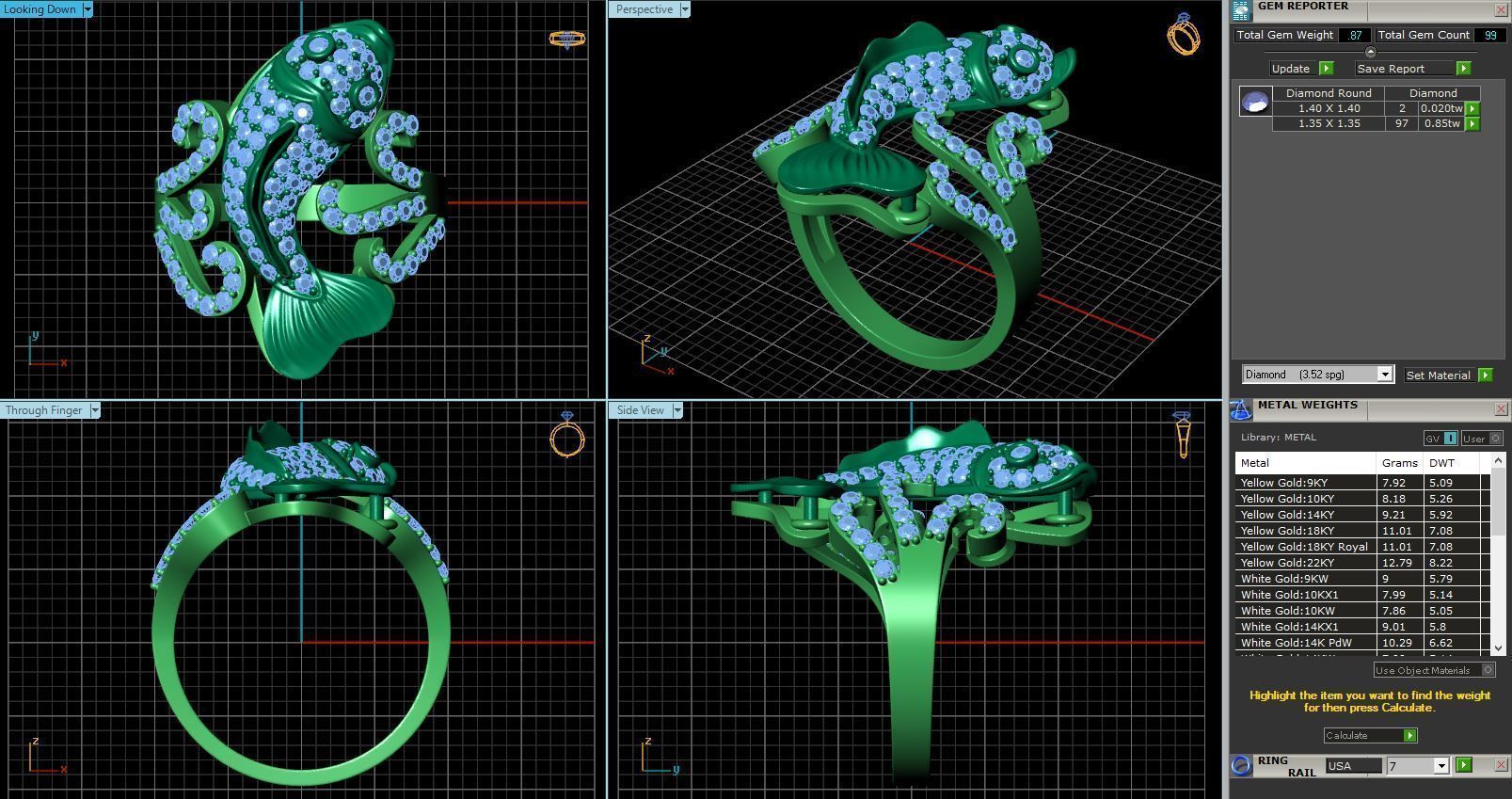This screenshot has width=1512, height=799.
Task: Click green arrow for 1.40 X 1.40 row
Action: [x=1472, y=108]
